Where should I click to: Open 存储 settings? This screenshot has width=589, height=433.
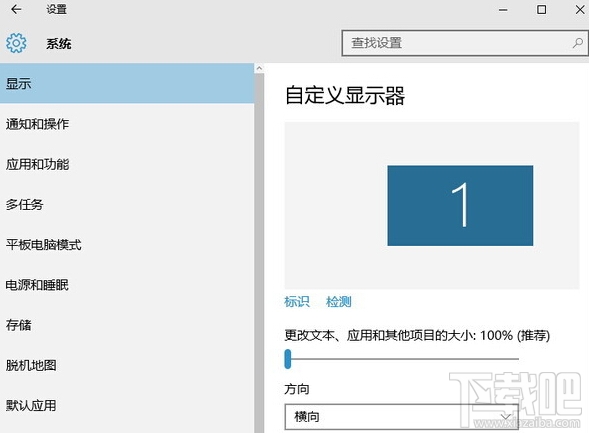[127, 325]
